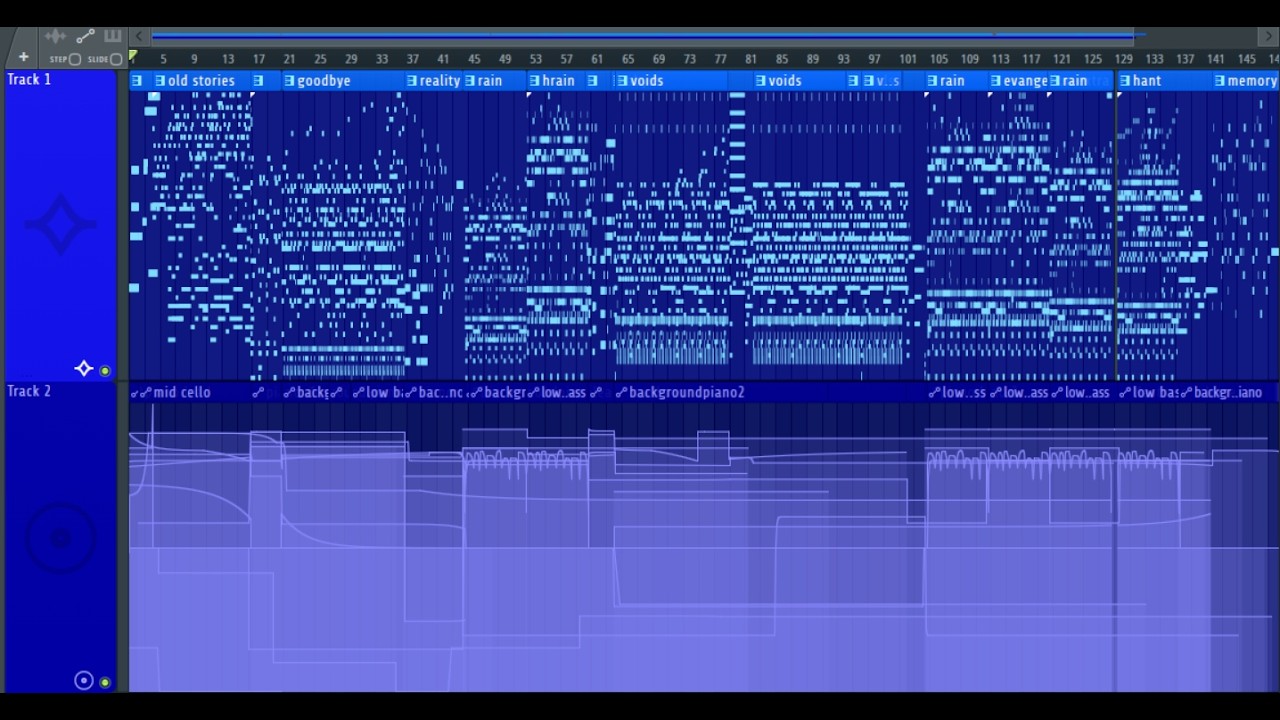
Task: Open the 'hant' clip menu icon
Action: click(x=1125, y=81)
